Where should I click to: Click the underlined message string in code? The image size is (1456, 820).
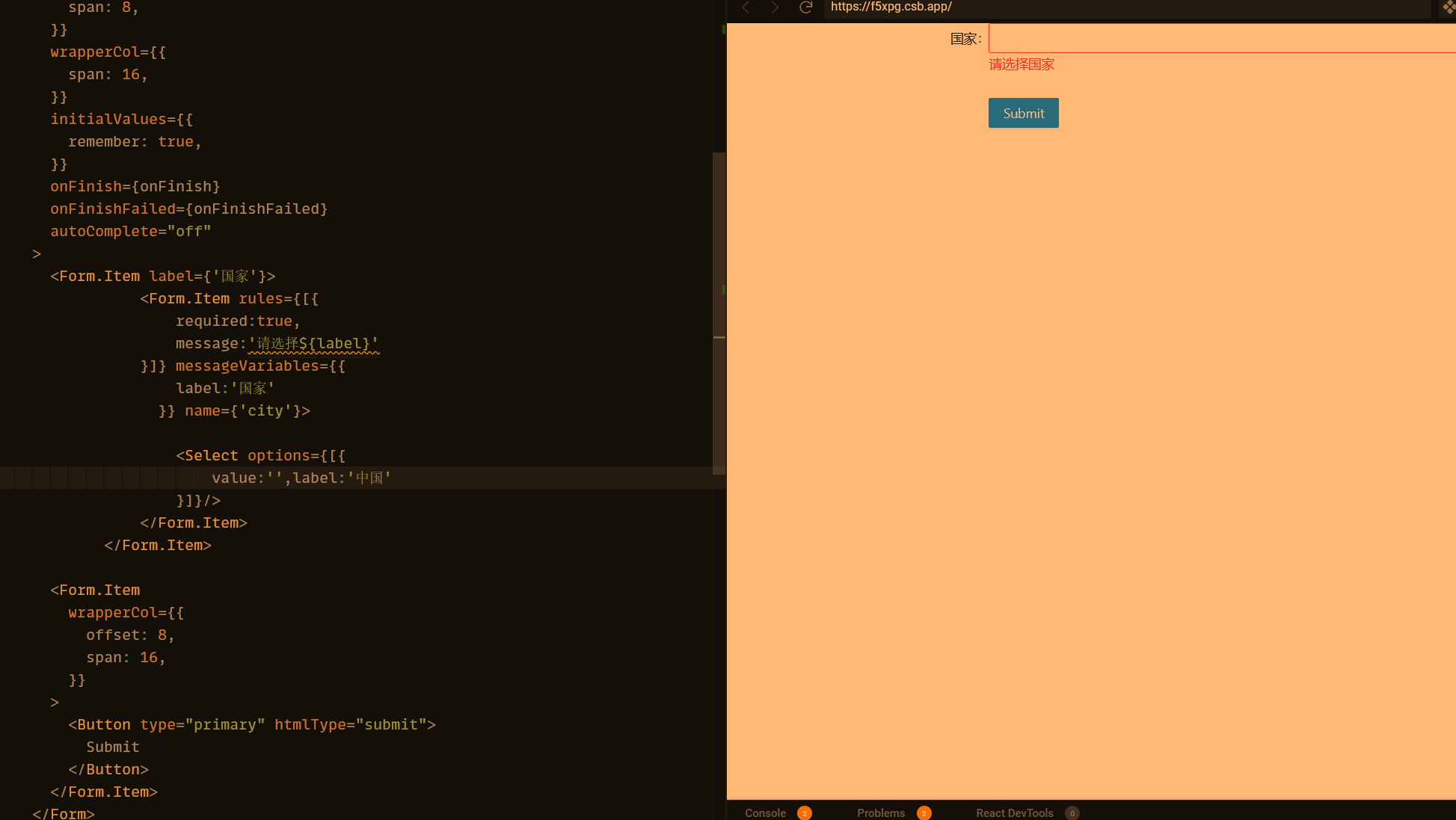313,344
